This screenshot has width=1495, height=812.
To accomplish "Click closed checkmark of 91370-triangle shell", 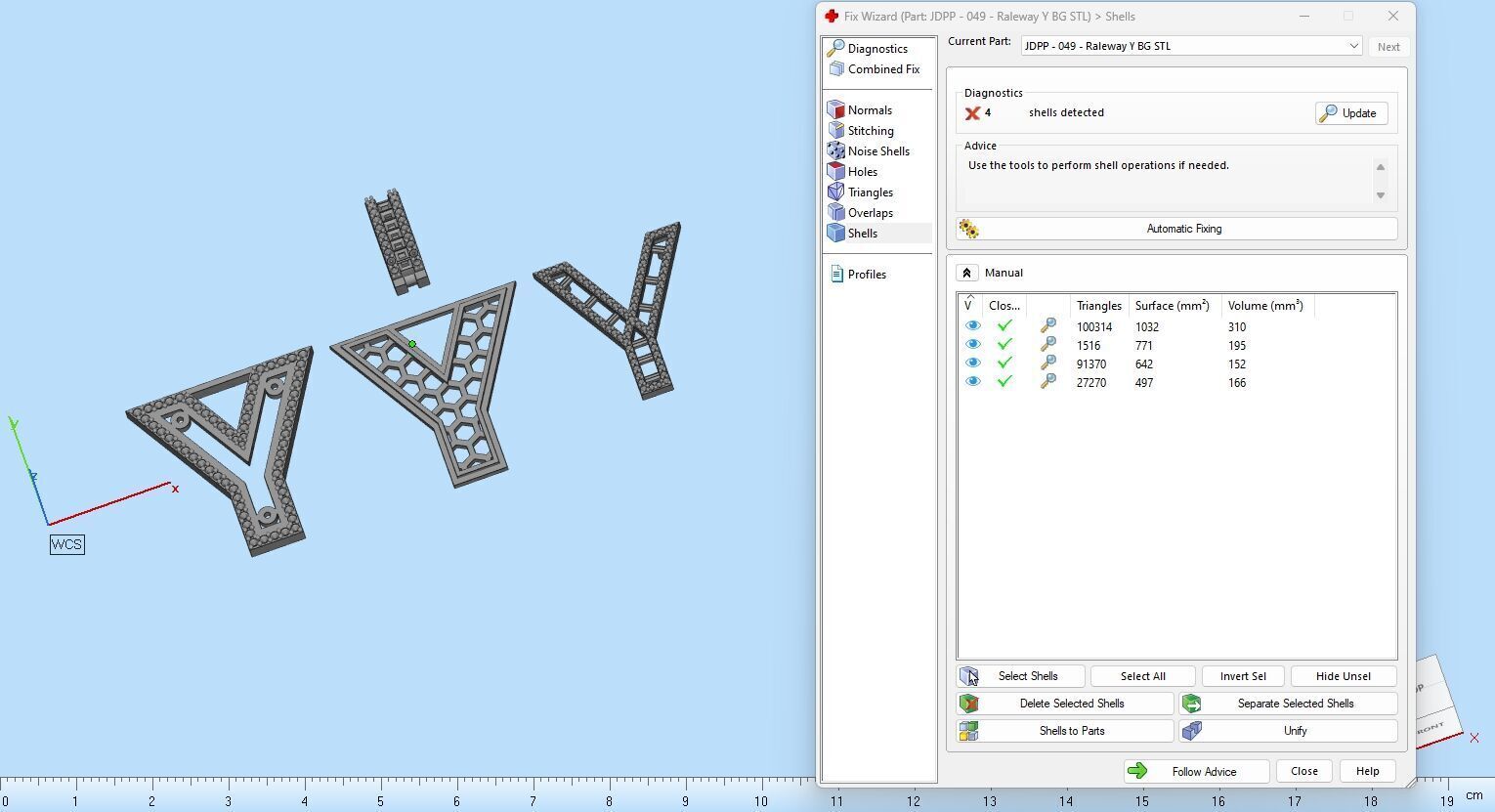I will click(x=1004, y=363).
